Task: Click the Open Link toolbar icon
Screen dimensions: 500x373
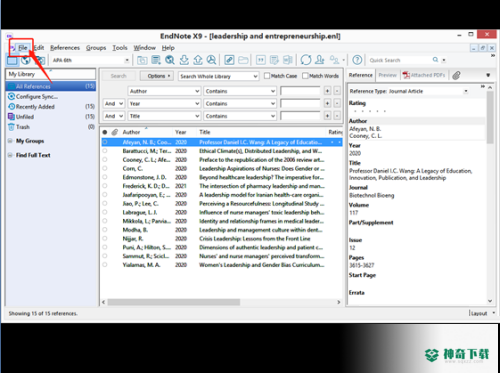Action: (x=229, y=60)
